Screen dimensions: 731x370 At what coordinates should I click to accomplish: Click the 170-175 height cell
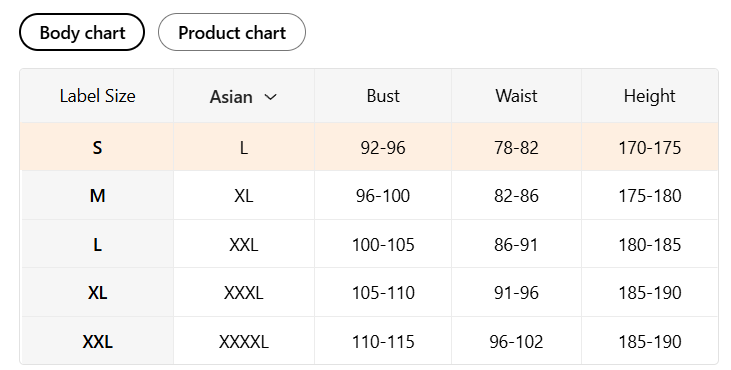coord(649,148)
